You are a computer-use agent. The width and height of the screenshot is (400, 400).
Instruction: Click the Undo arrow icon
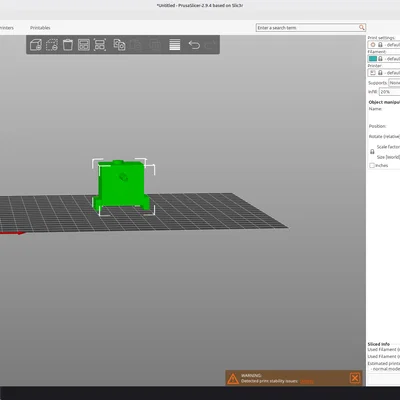tap(194, 45)
